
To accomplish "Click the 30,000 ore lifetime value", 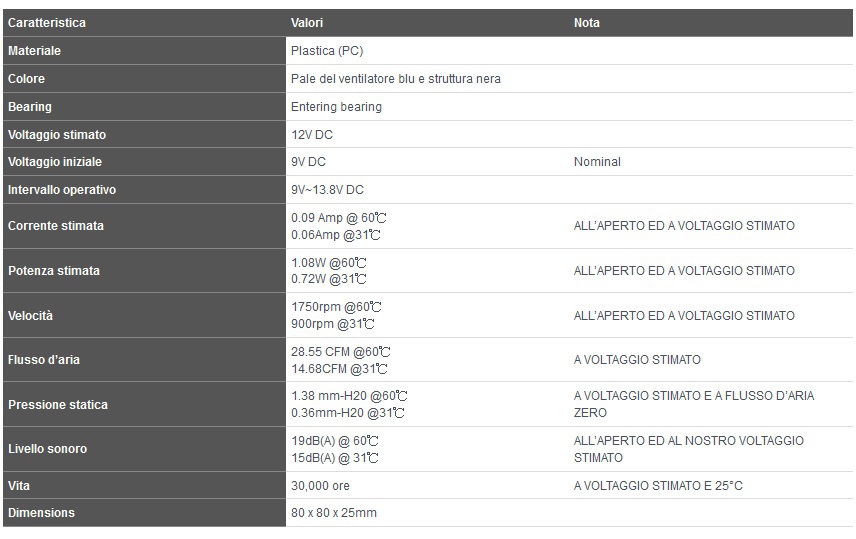I will (x=320, y=485).
